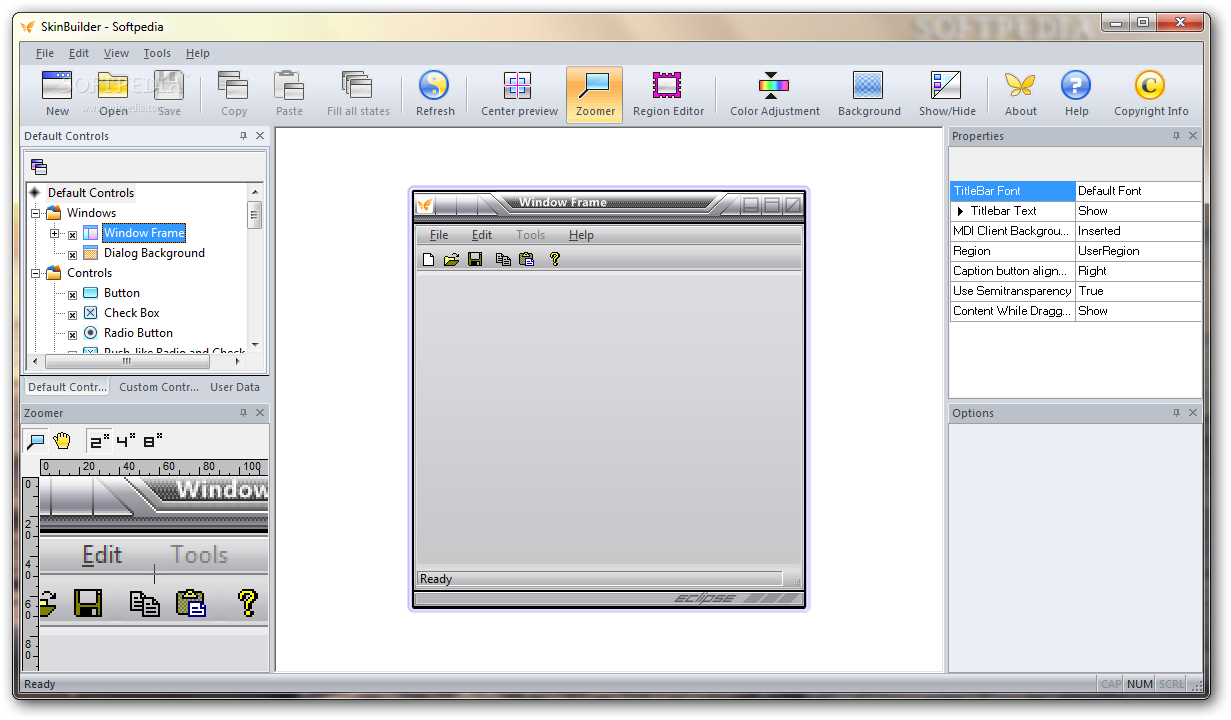Click the Refresh toolbar icon
The image size is (1231, 720).
434,86
